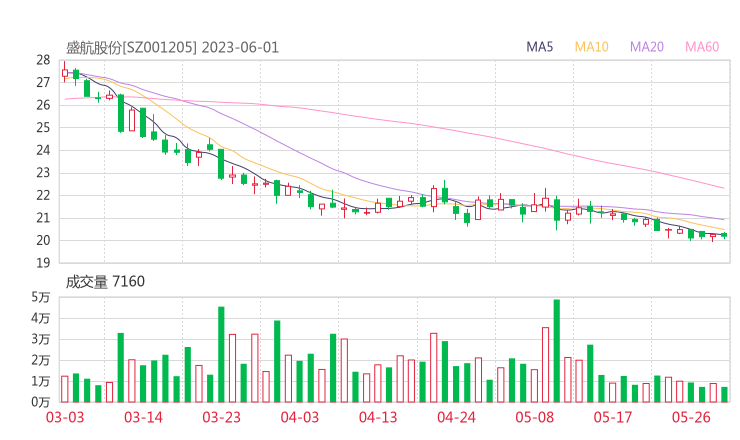This screenshot has width=740, height=440.
Task: Click the 26 price axis label
Action: 43,105
